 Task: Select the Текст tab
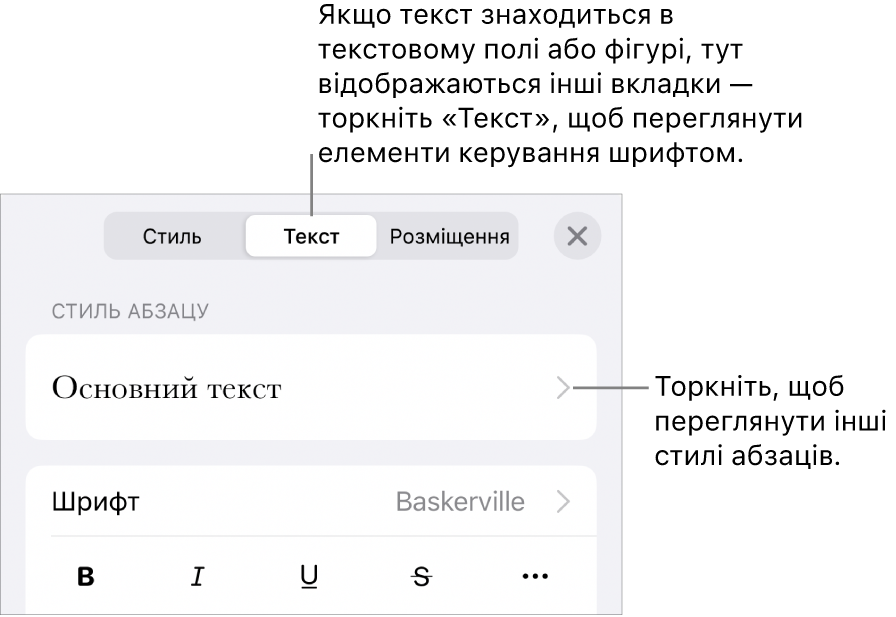[x=311, y=236]
